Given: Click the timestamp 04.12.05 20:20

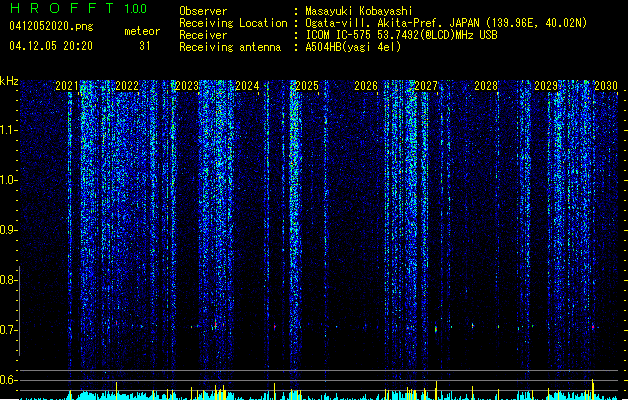Looking at the screenshot, I should pos(51,46).
